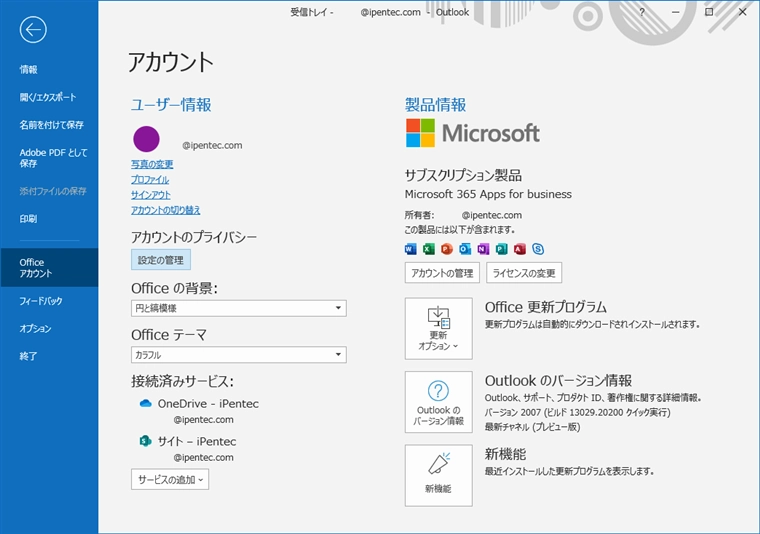Open 更新オプション update options menu
Image resolution: width=760 pixels, height=534 pixels.
pos(439,329)
